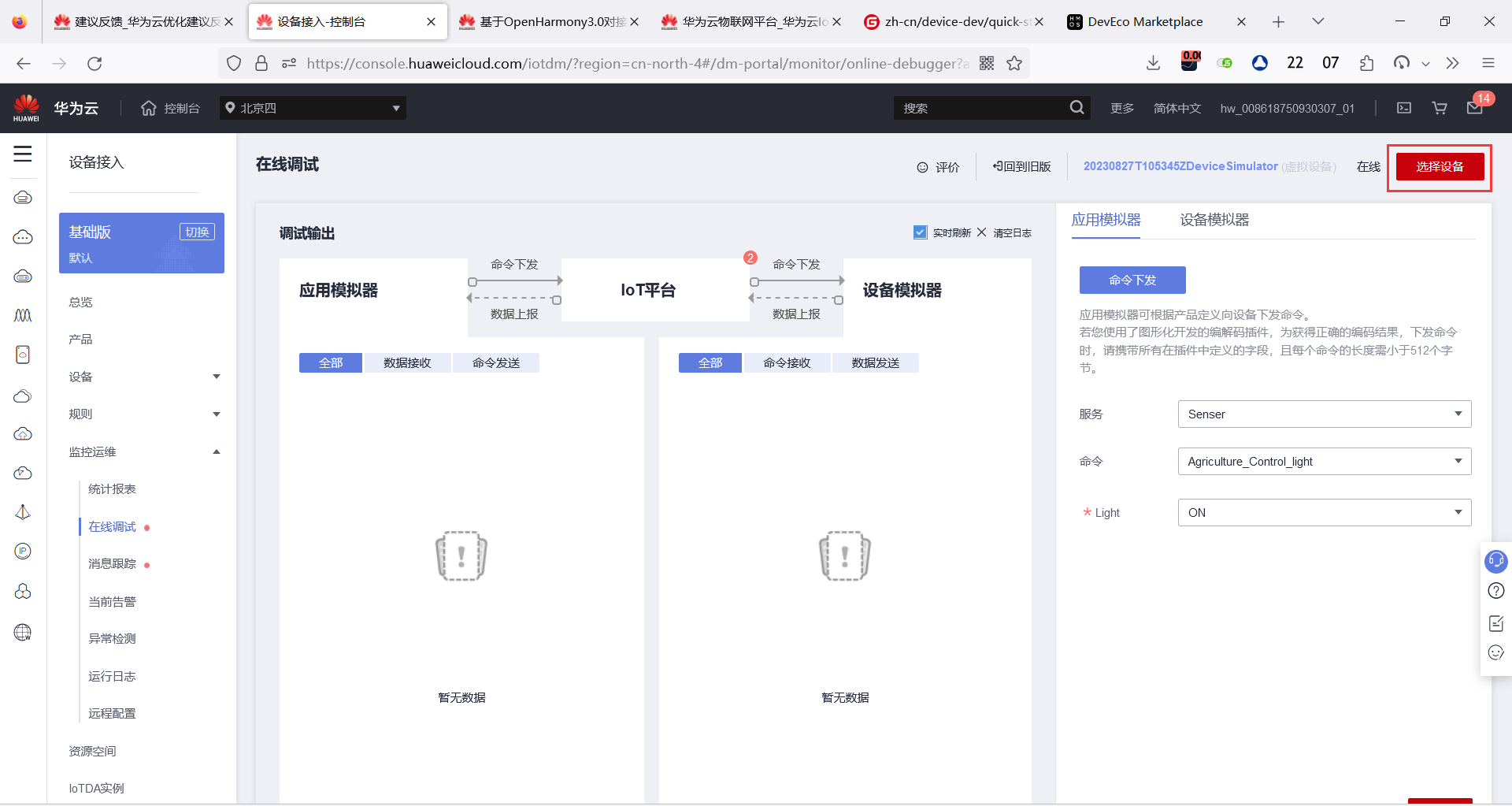Collapse the service list via hamburger icon
1512x806 pixels.
click(23, 154)
